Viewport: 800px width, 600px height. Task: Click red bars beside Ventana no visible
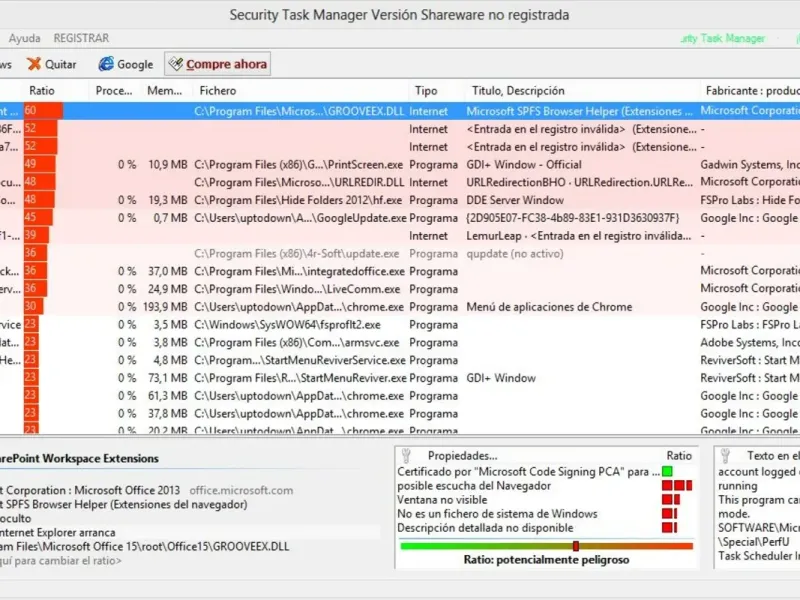pos(671,499)
